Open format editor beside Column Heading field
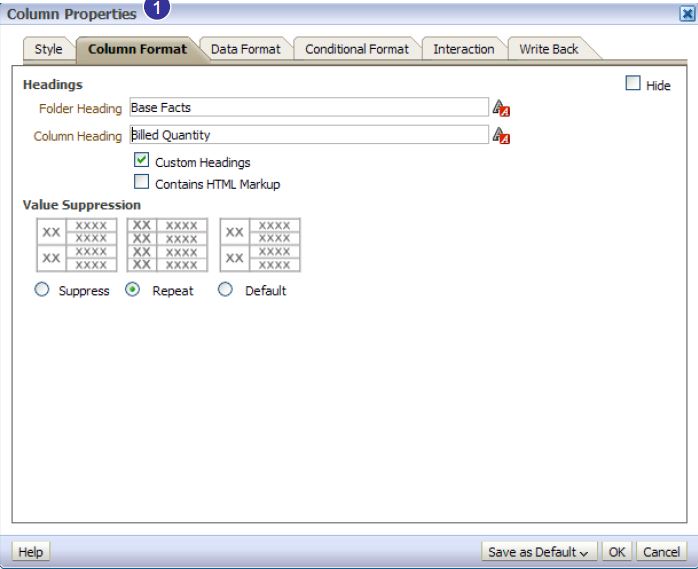698x569 pixels. [x=501, y=135]
